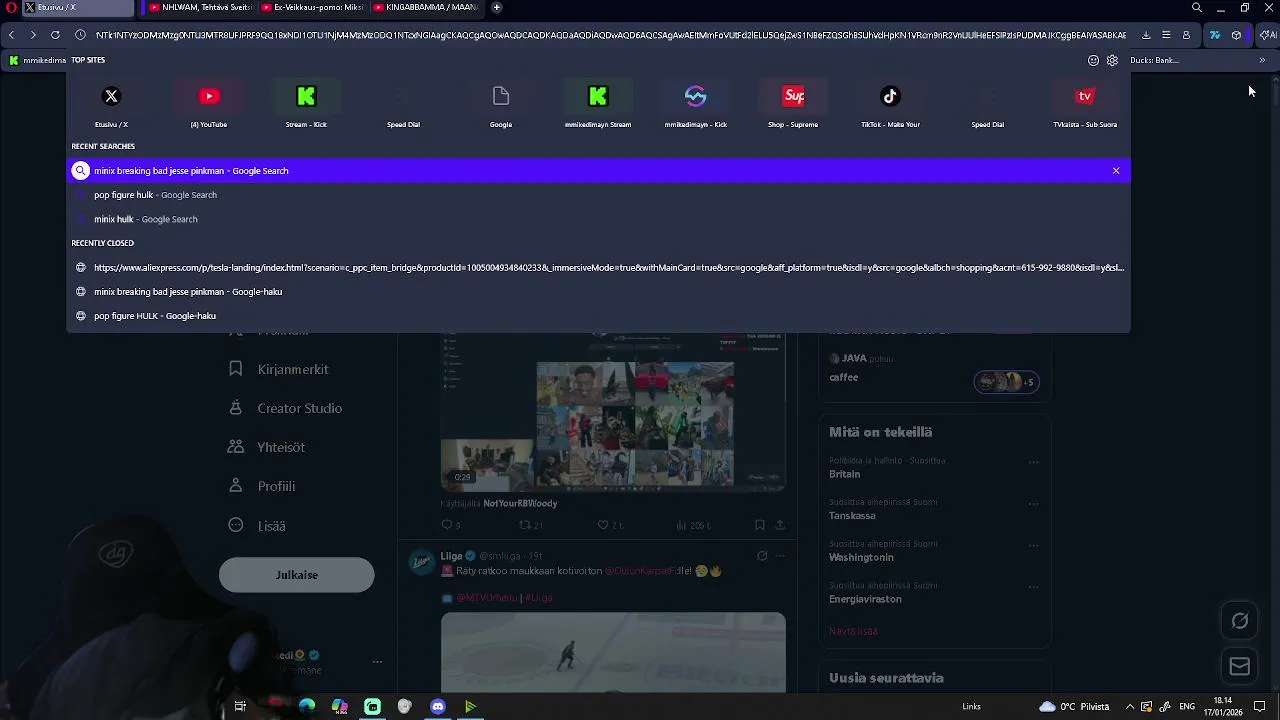
Task: Open the extensions cube icon
Action: pos(1237,35)
